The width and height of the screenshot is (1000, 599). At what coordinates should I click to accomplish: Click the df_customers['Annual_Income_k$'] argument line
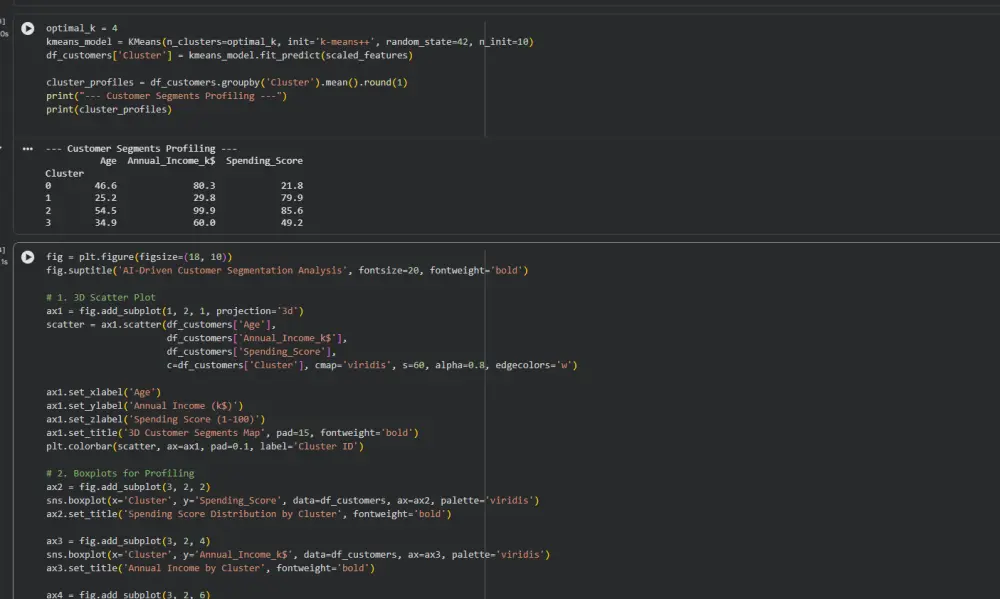[257, 338]
